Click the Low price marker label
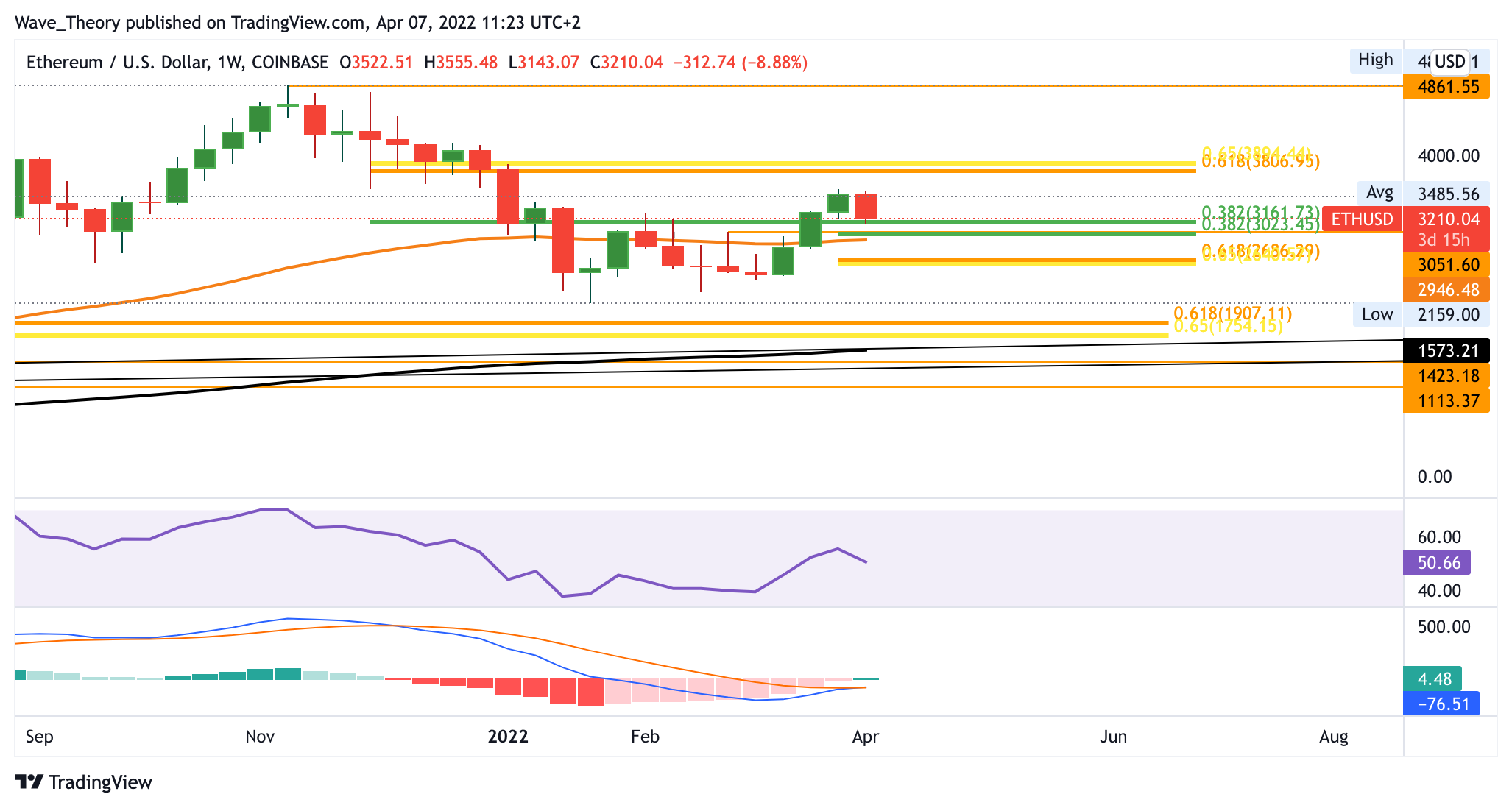 pos(1377,315)
